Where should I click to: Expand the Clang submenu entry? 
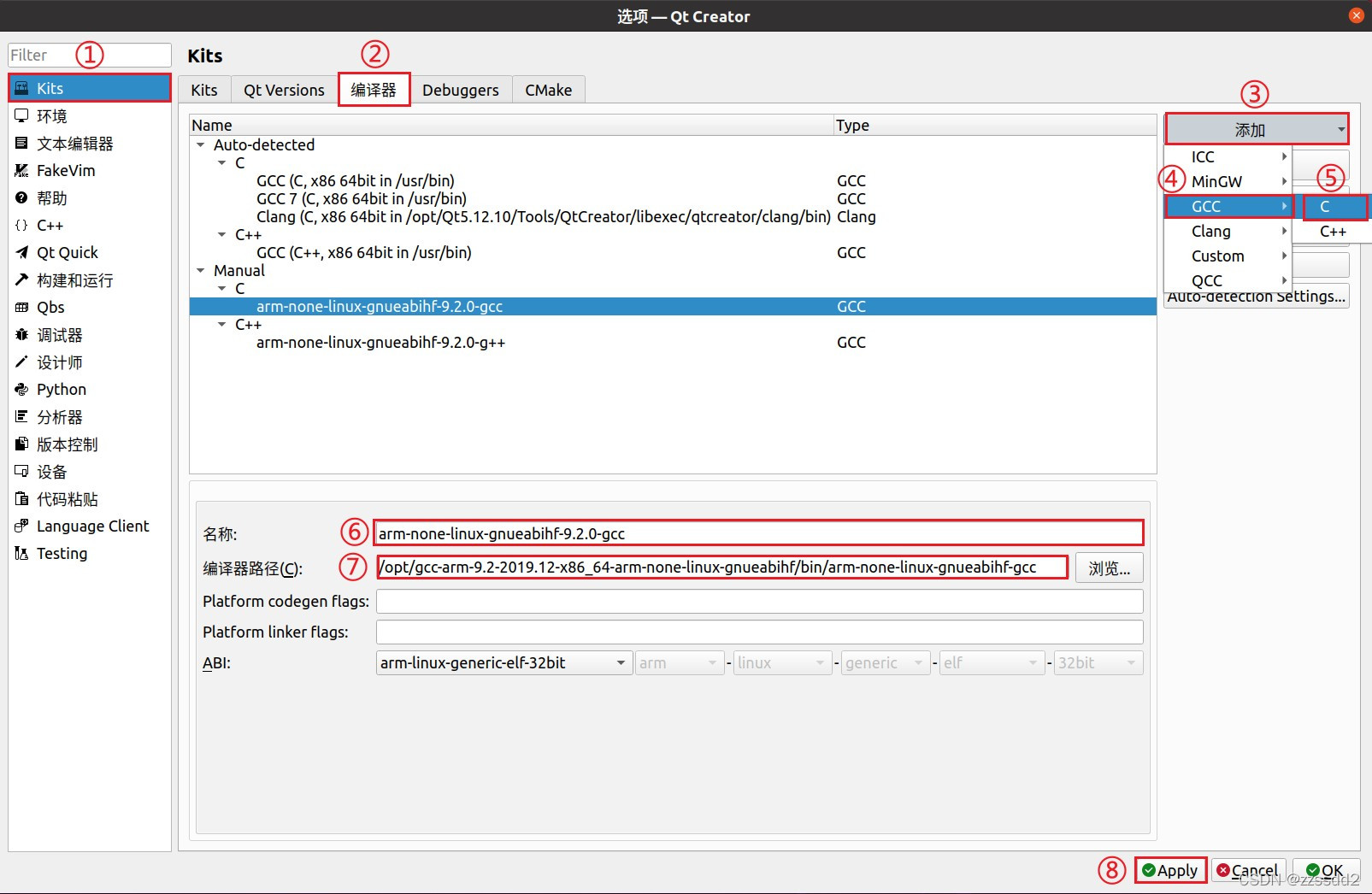(1228, 231)
